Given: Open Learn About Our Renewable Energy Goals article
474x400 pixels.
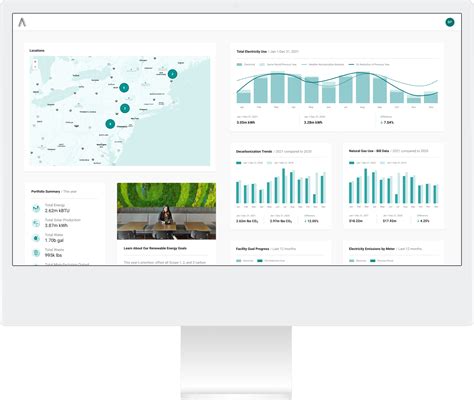Looking at the screenshot, I should click(x=155, y=248).
